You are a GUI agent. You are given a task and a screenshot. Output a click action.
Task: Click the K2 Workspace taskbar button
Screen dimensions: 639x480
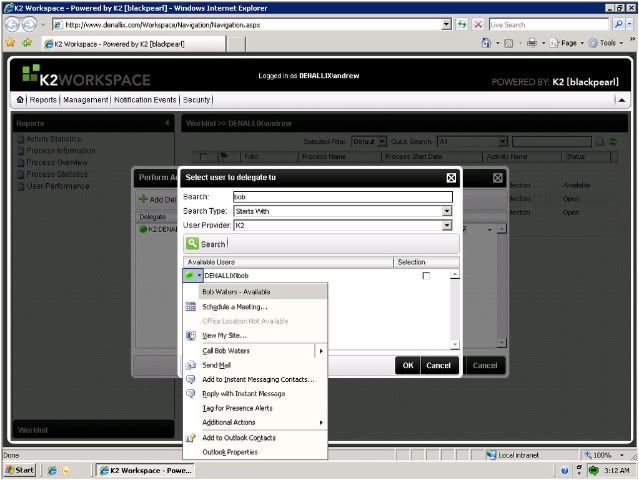coord(145,470)
